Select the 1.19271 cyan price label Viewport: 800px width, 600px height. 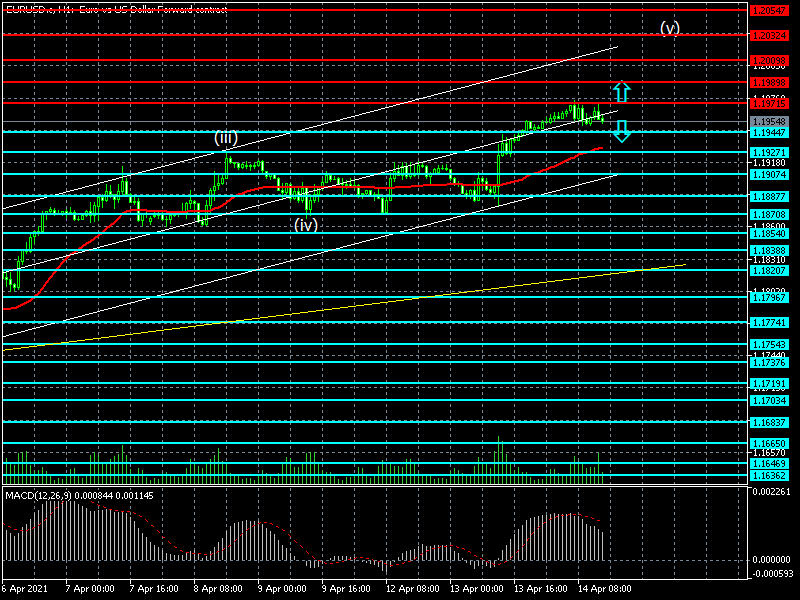769,152
